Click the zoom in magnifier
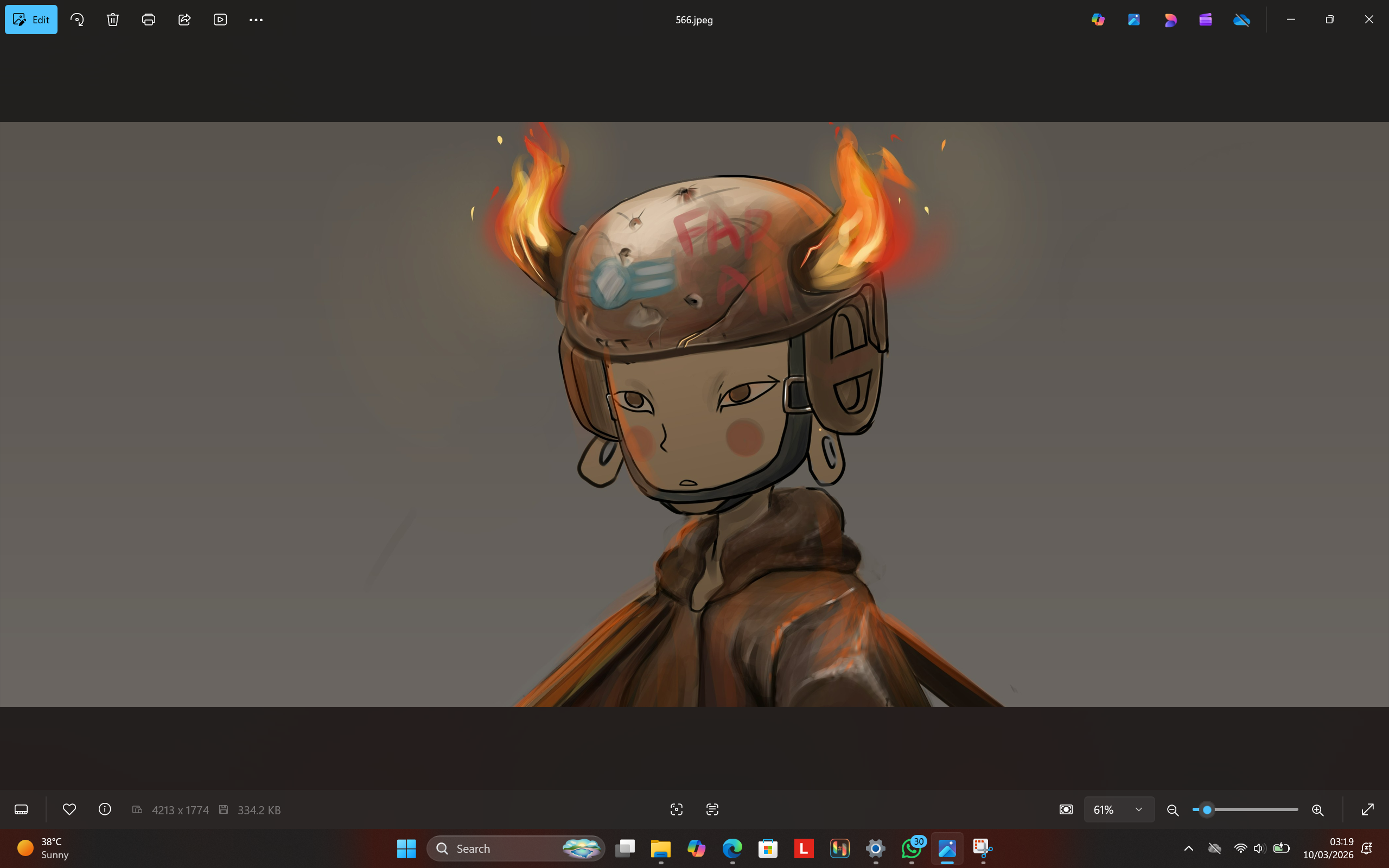Viewport: 1389px width, 868px height. point(1318,809)
